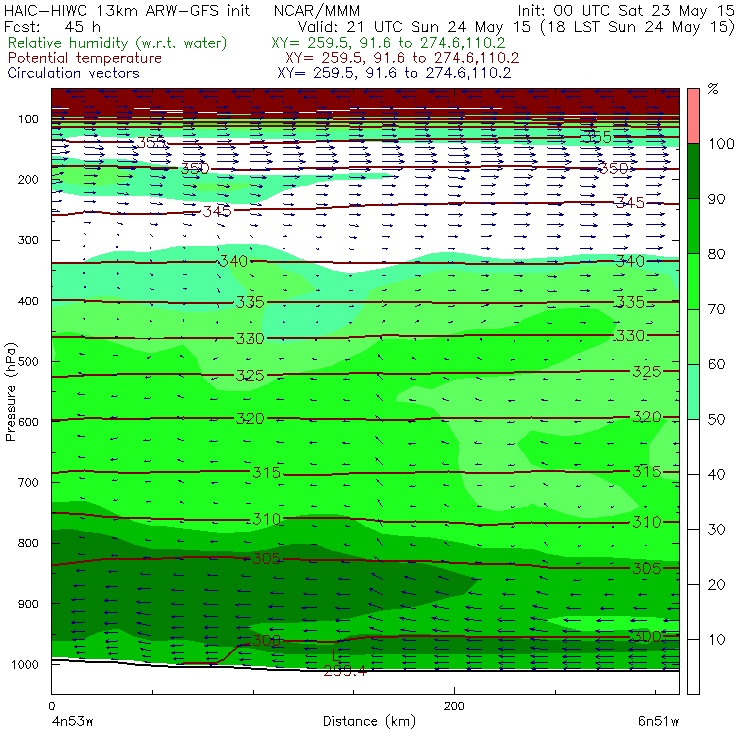Click the colorbar '90' label
The image size is (740, 740).
pos(716,199)
